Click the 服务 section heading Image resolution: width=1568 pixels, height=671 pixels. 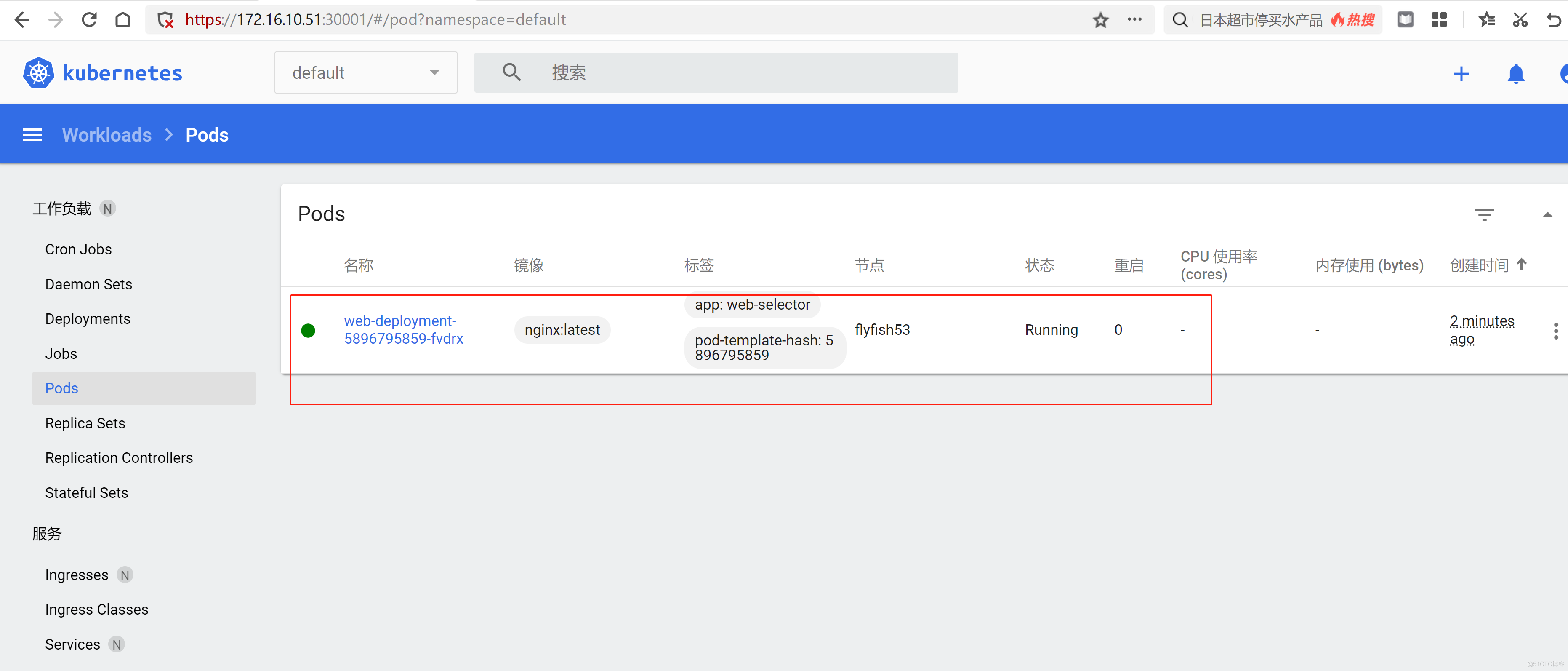pos(47,533)
